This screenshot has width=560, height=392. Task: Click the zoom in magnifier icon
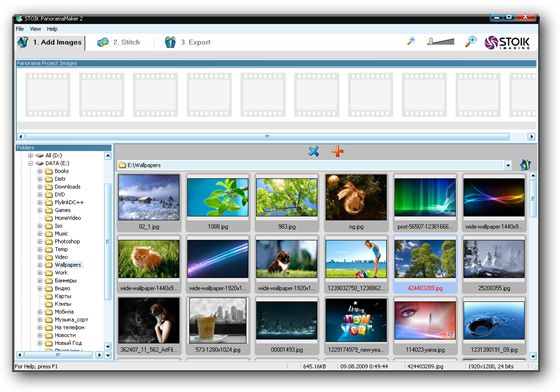point(470,42)
